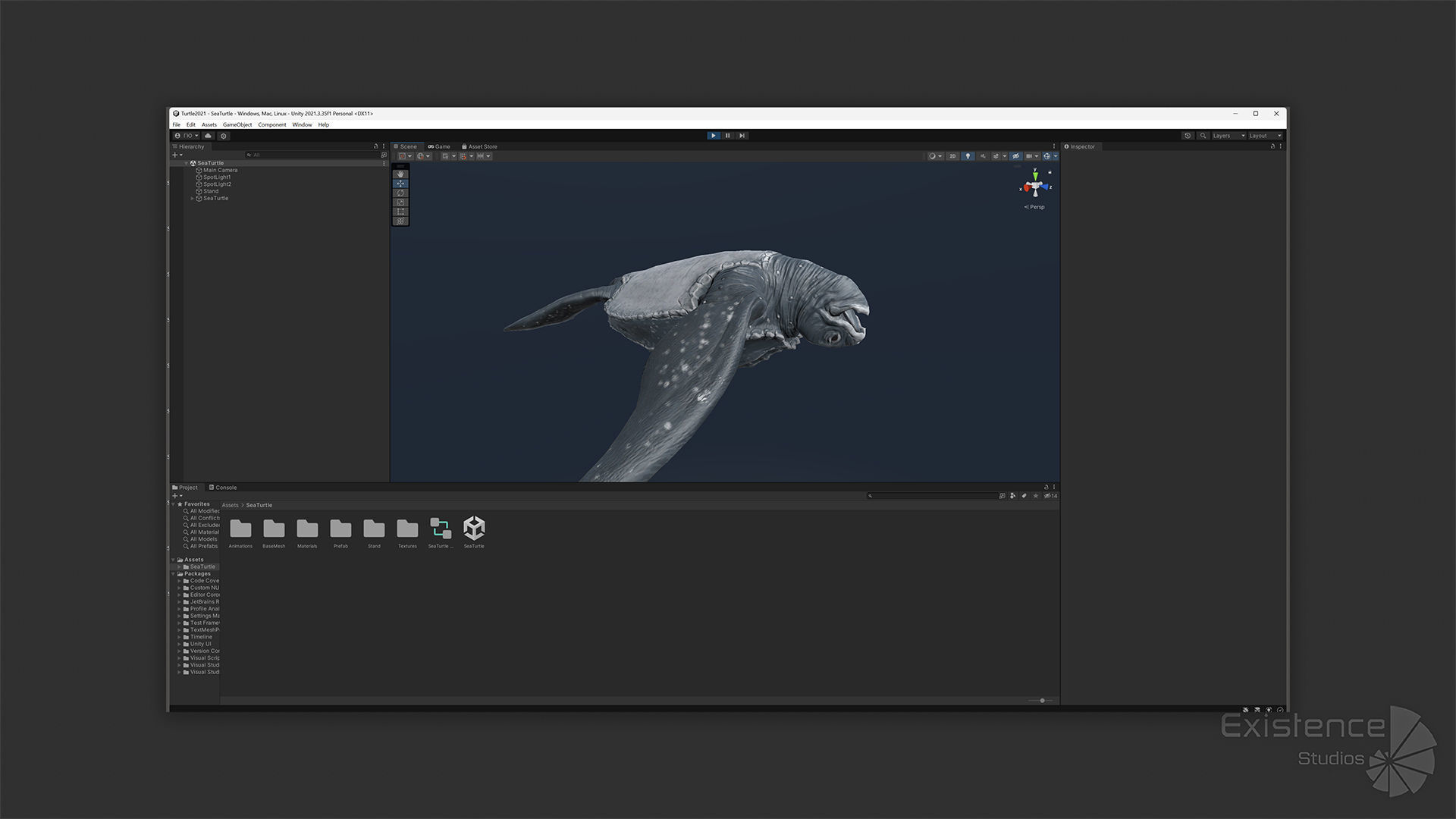Open the Layout dropdown
1456x819 pixels.
[x=1264, y=136]
